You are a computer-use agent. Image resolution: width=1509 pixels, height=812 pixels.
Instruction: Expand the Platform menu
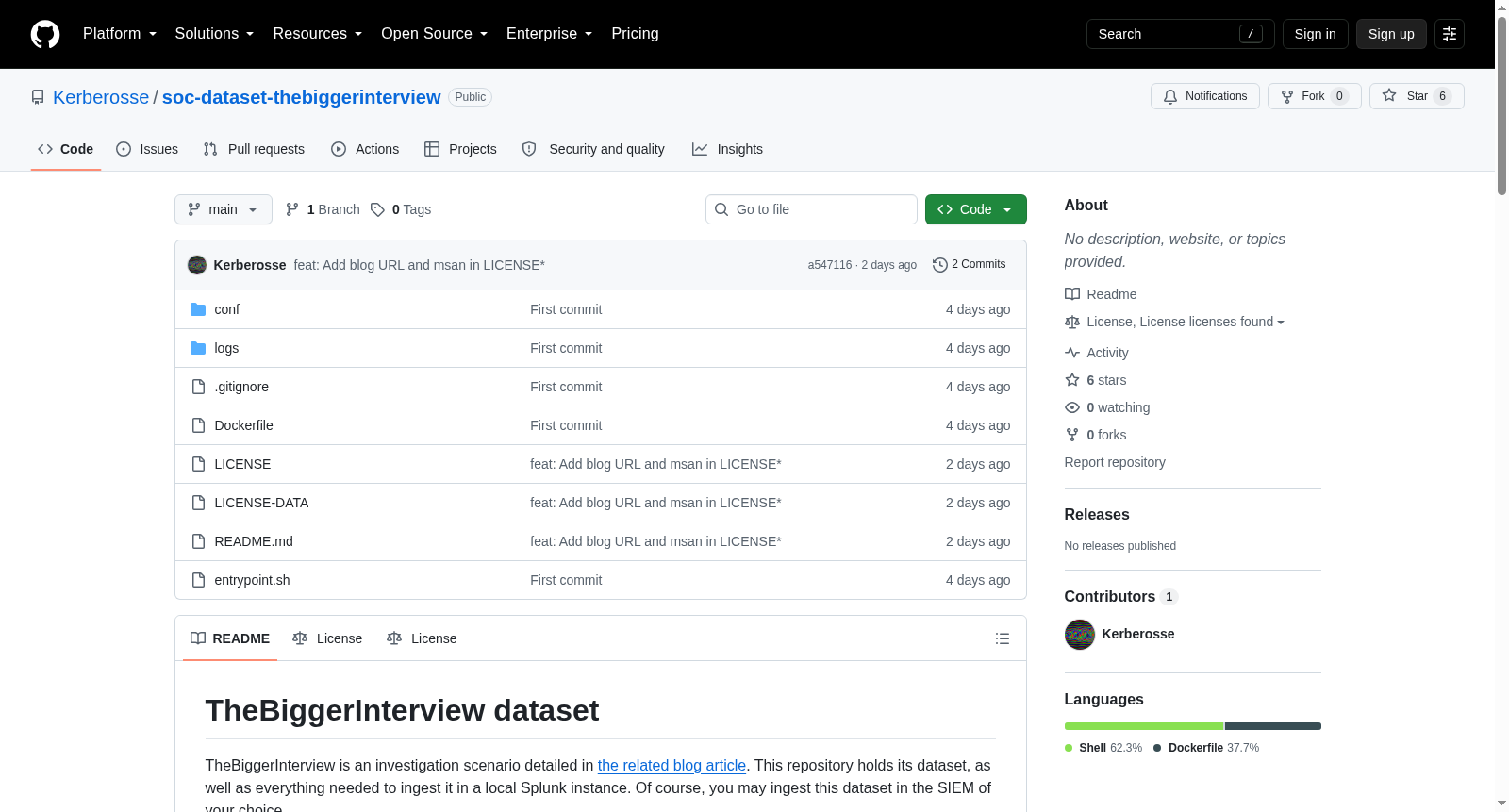[x=120, y=34]
